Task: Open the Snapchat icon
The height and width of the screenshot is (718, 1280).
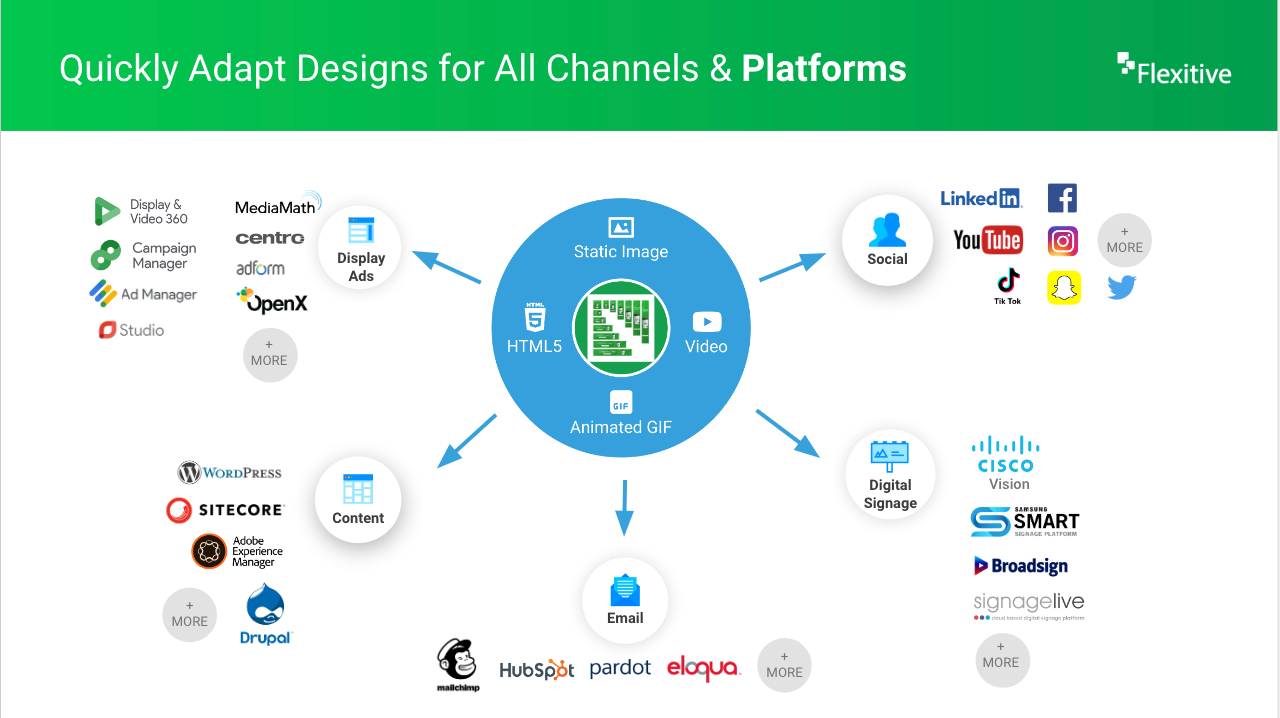Action: click(1064, 287)
